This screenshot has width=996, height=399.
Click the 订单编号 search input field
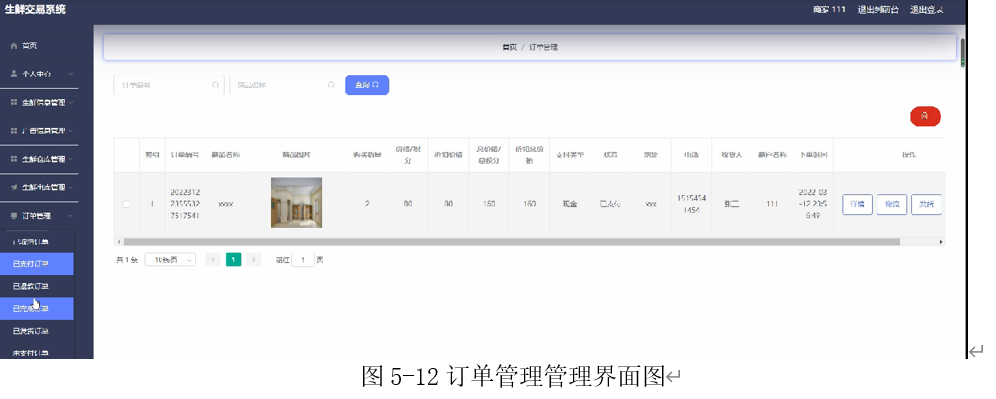coord(168,85)
